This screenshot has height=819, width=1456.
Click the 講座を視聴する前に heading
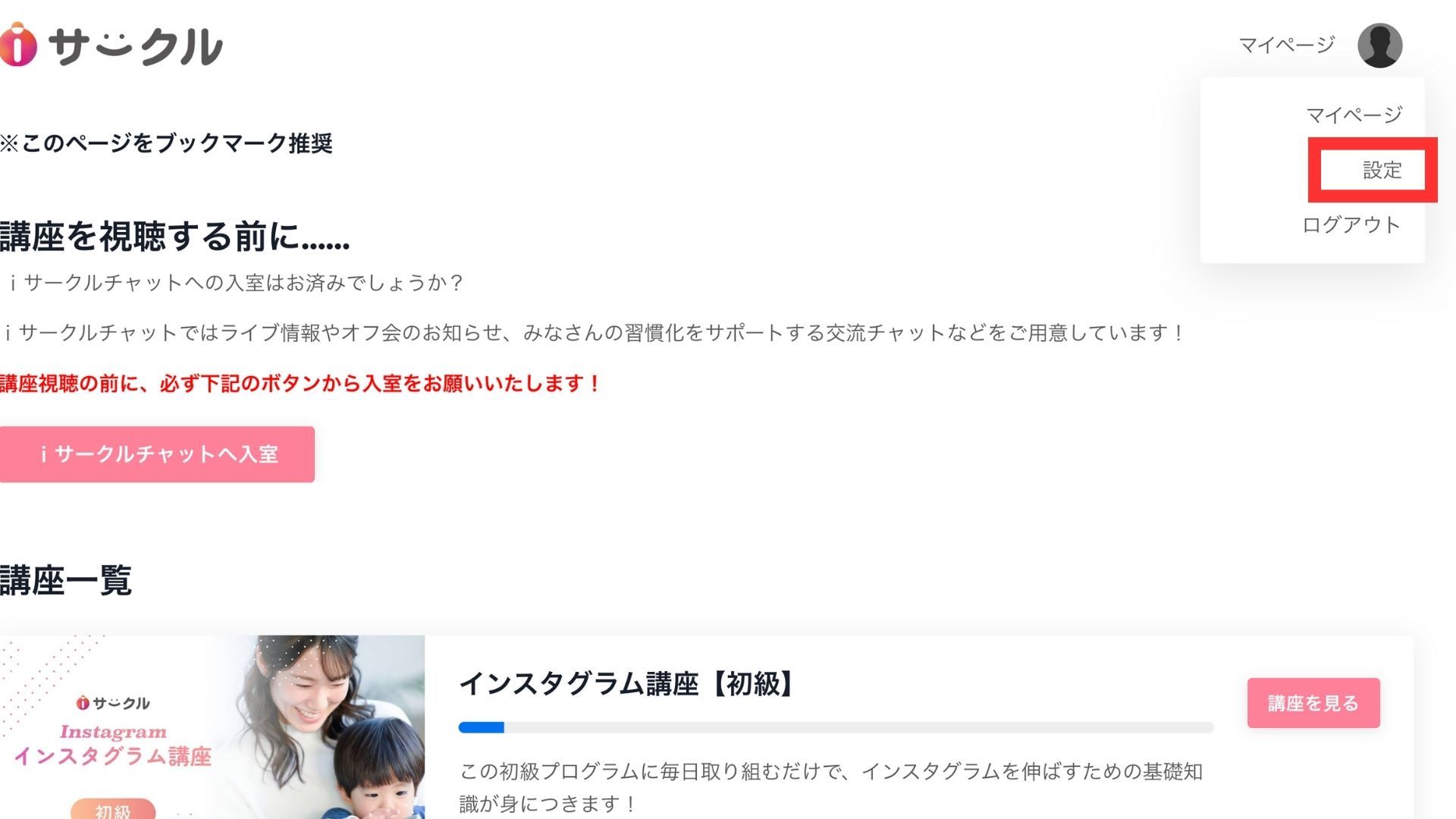coord(175,237)
